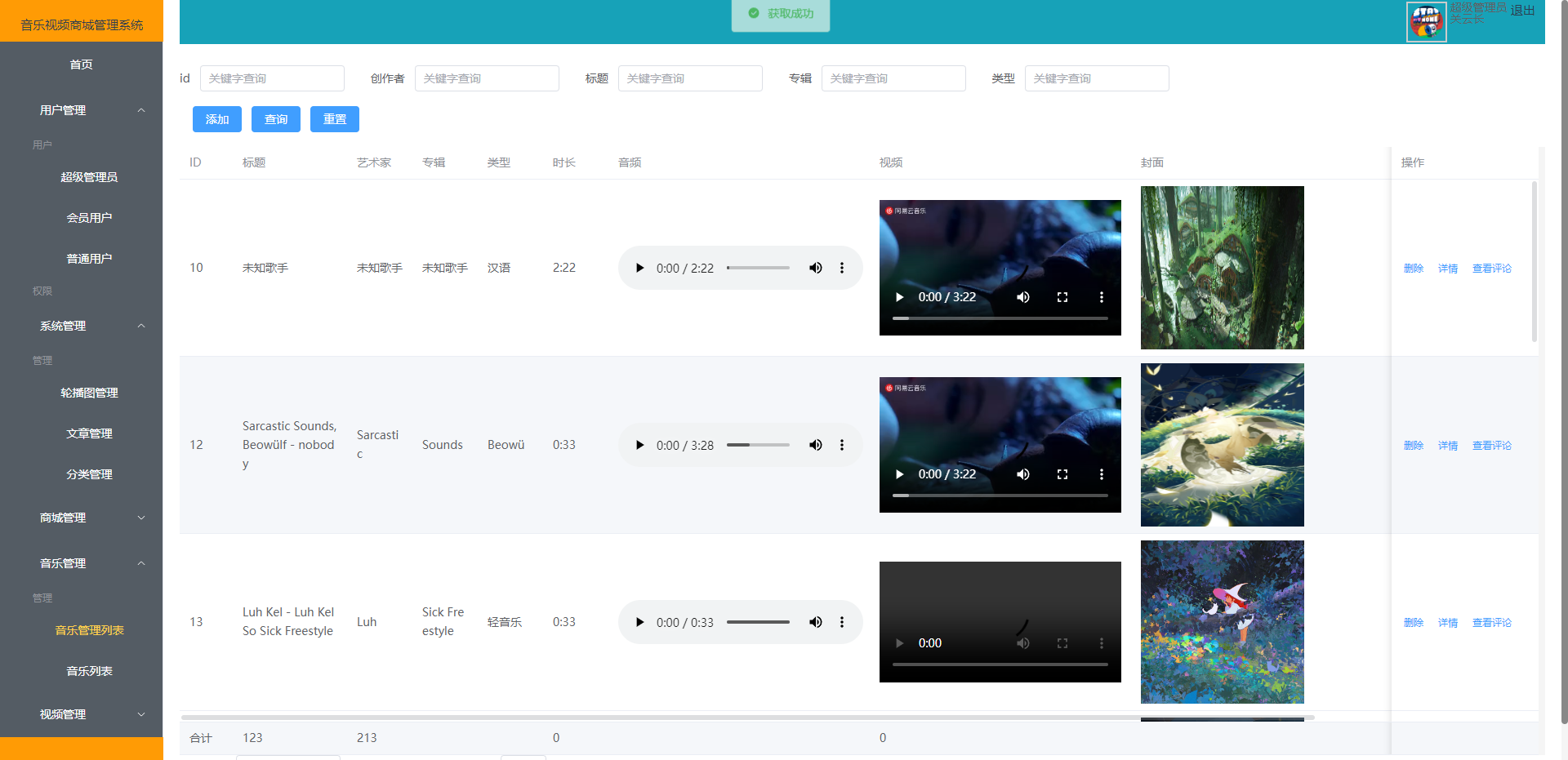Image resolution: width=1568 pixels, height=760 pixels.
Task: Log out via 退出 link
Action: (x=1522, y=11)
